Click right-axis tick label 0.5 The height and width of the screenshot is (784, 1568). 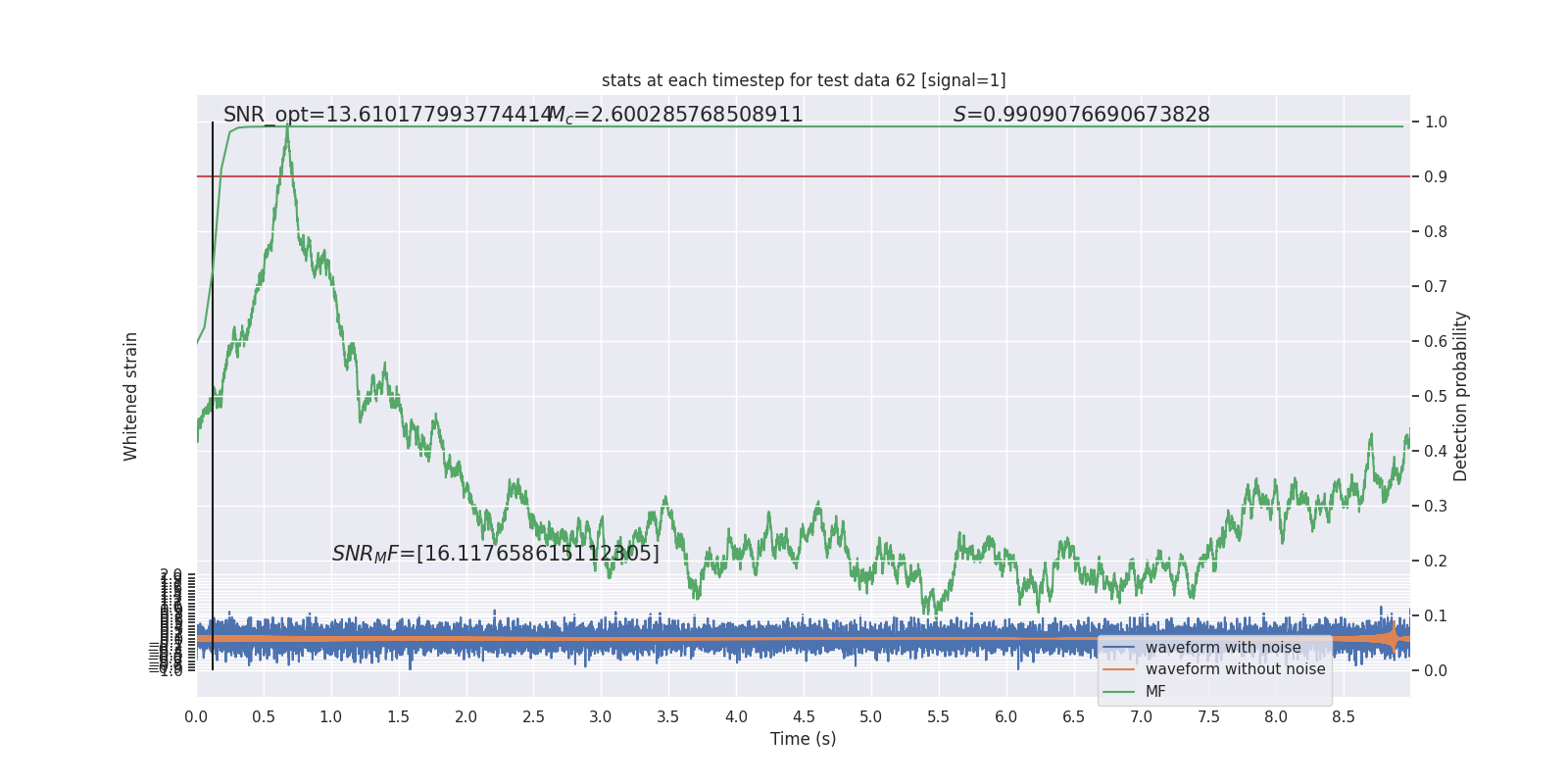1436,397
